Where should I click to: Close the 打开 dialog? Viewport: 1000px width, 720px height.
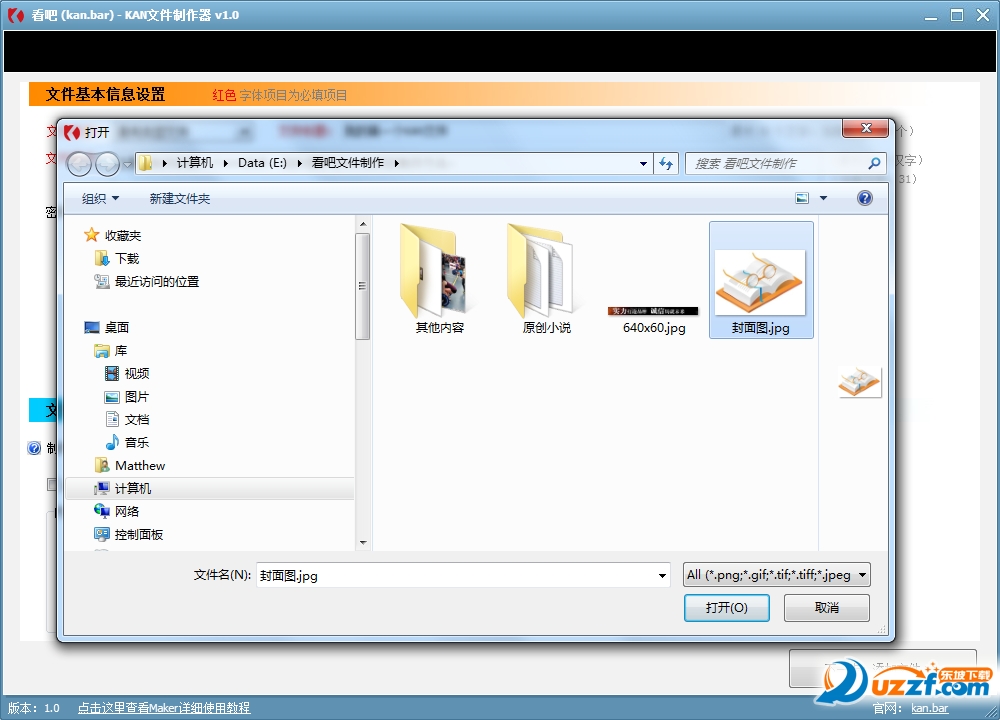[x=865, y=128]
